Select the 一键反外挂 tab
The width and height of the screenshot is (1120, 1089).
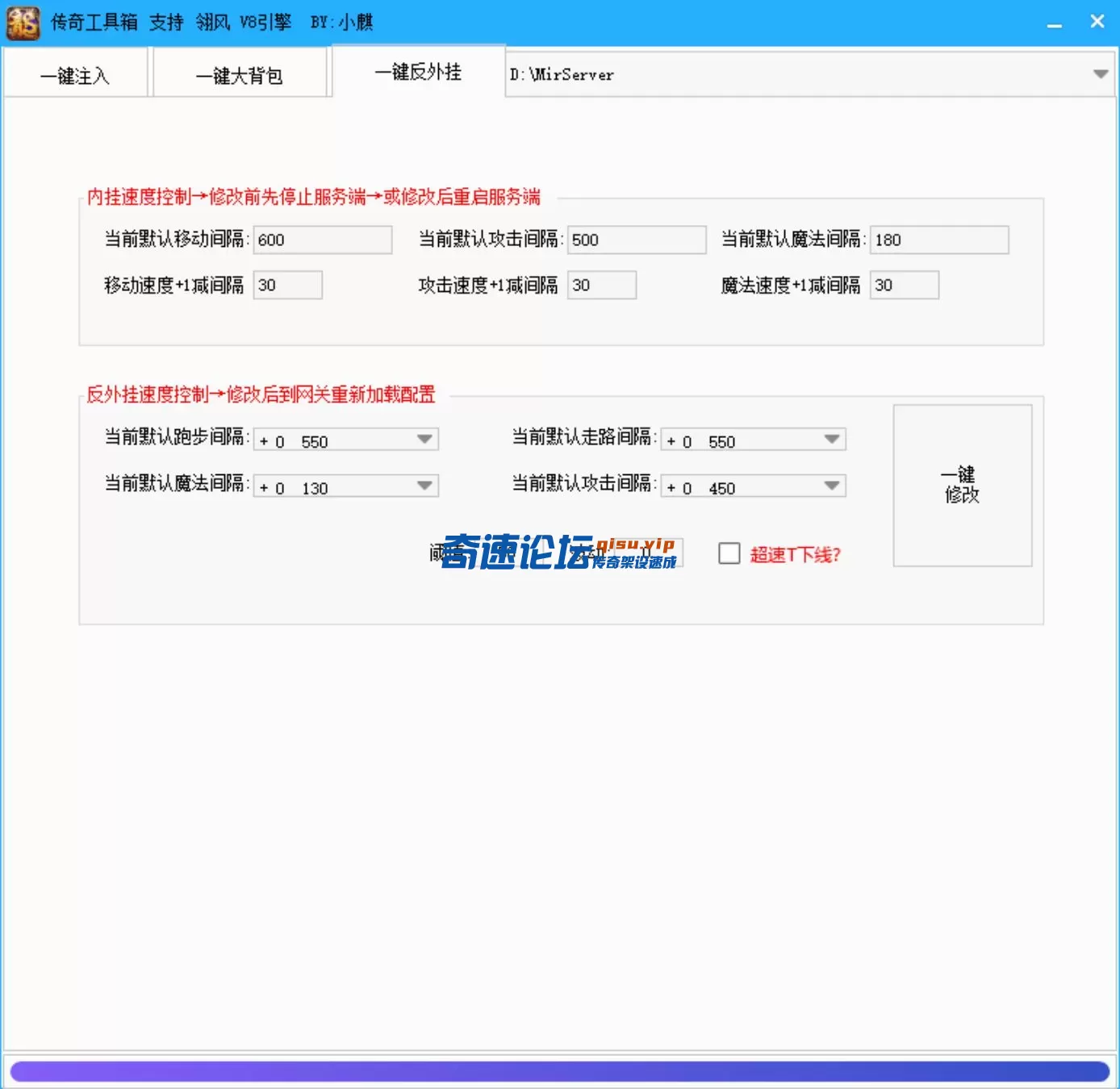(418, 72)
